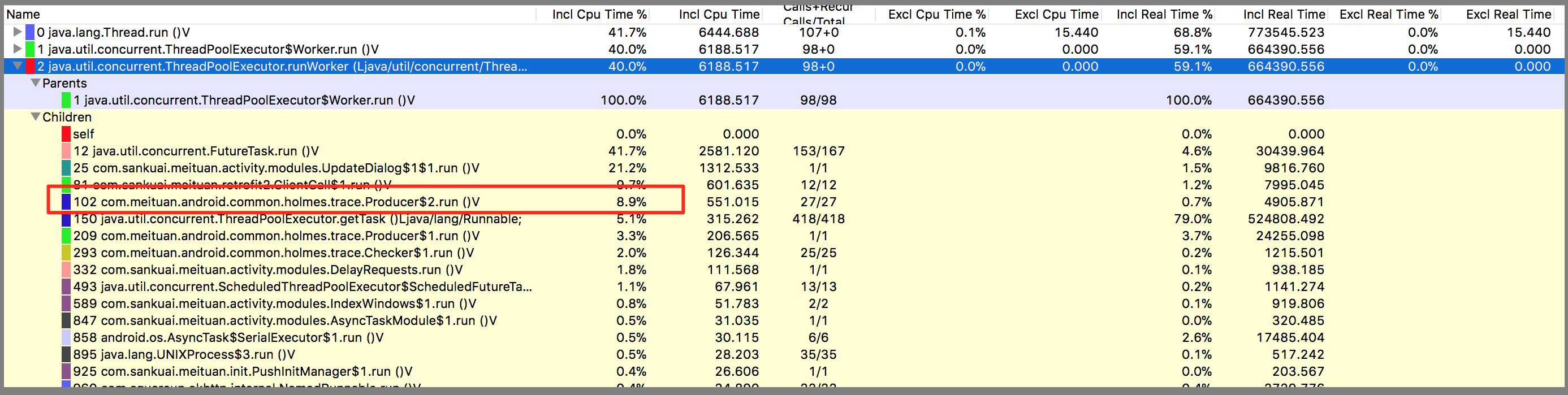The width and height of the screenshot is (1568, 395).
Task: Expand the 1 ThreadPoolExecutor$Worker.run top-level row
Action: click(17, 49)
